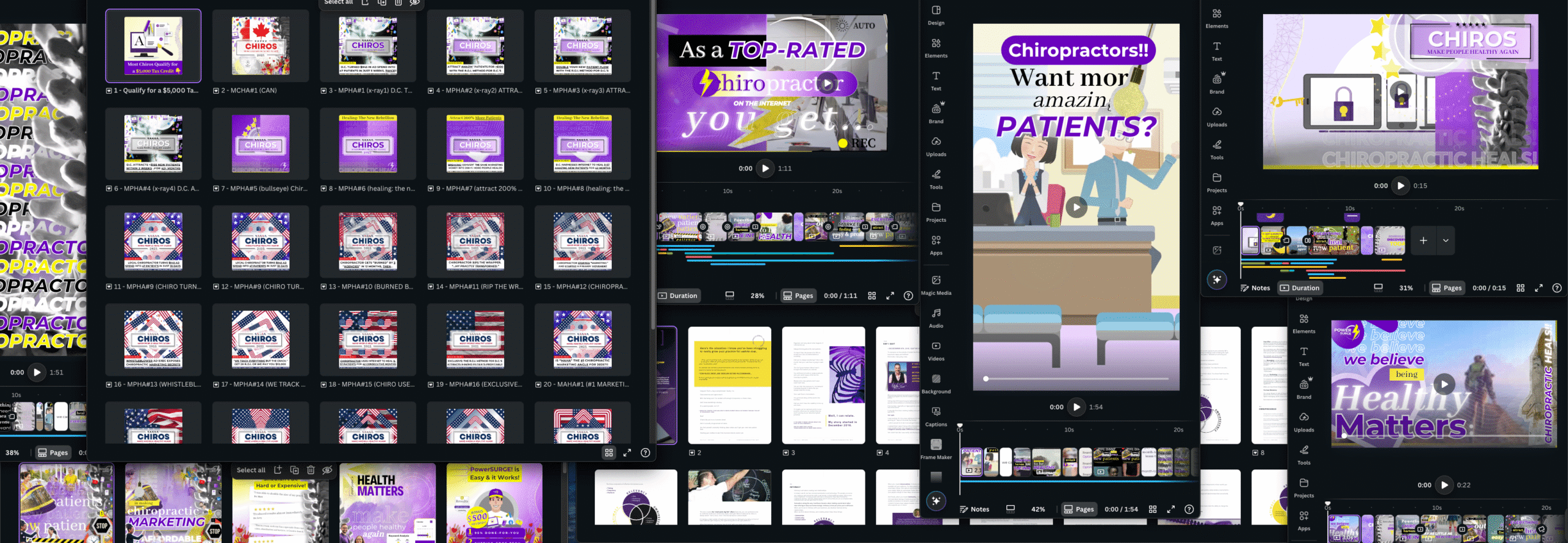Select page thumbnail 2 - MCHA#1 (CAN)
Image resolution: width=1568 pixels, height=543 pixels.
[260, 46]
